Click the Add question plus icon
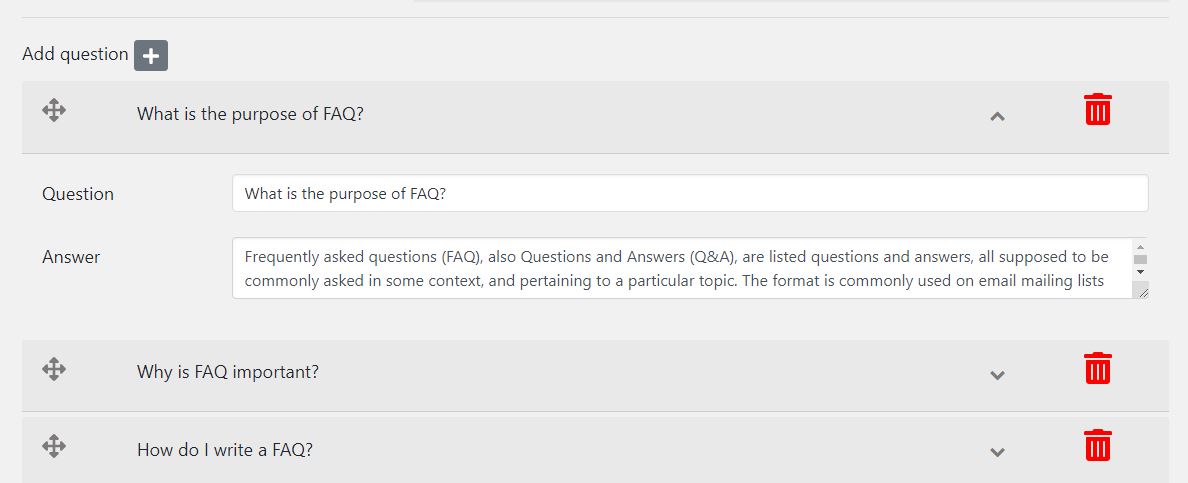1188x483 pixels. click(x=151, y=55)
